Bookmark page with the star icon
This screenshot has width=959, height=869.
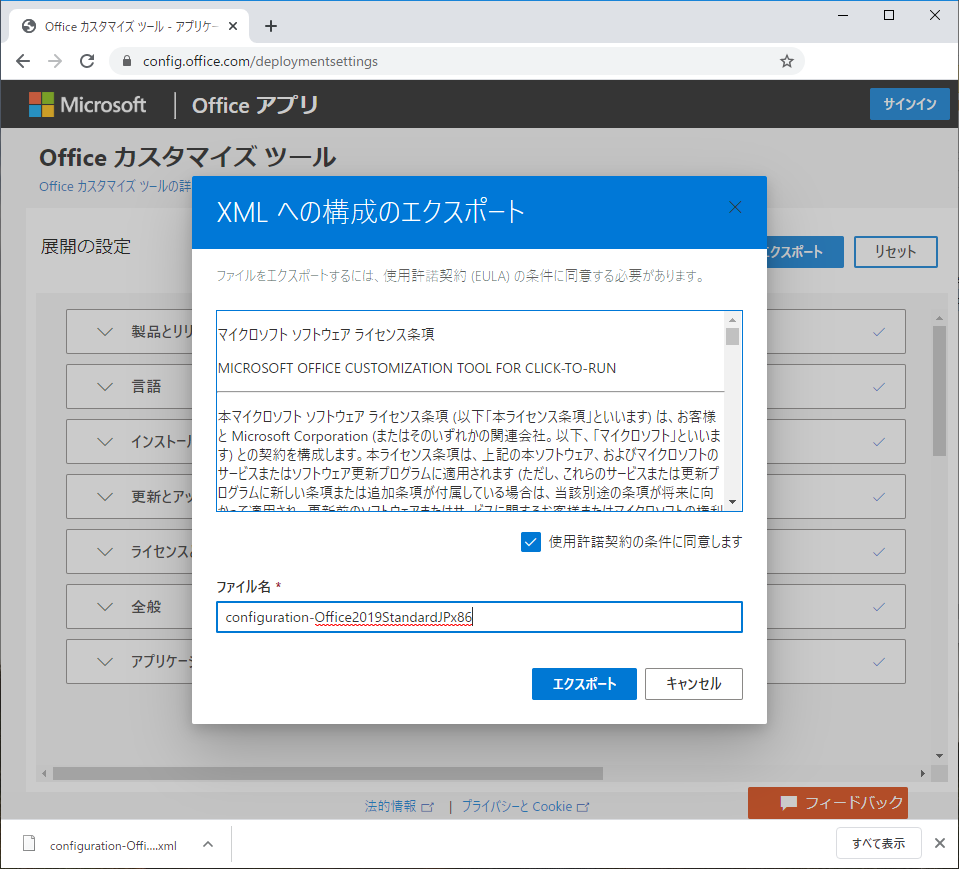pyautogui.click(x=787, y=61)
